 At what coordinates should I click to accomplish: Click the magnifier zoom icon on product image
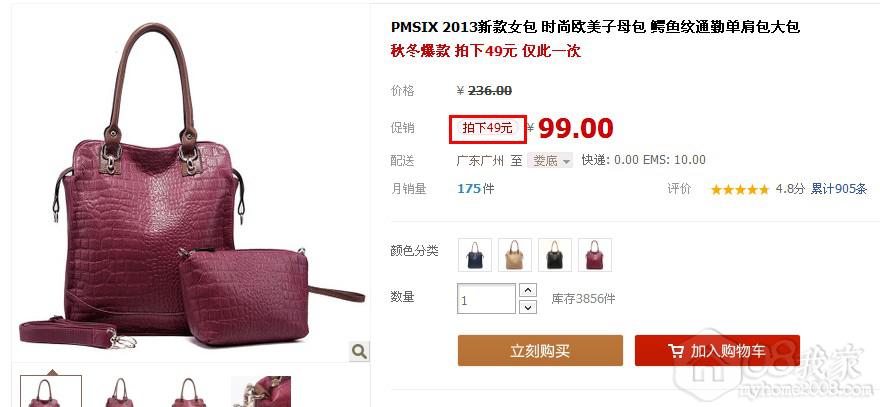pos(359,351)
